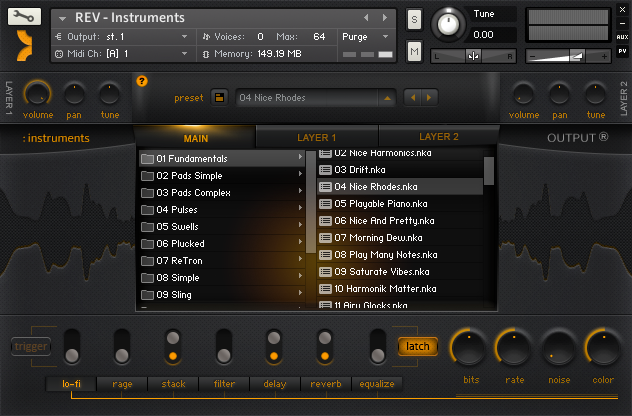This screenshot has width=632, height=416.
Task: Select previous instrument in header
Action: 366,17
